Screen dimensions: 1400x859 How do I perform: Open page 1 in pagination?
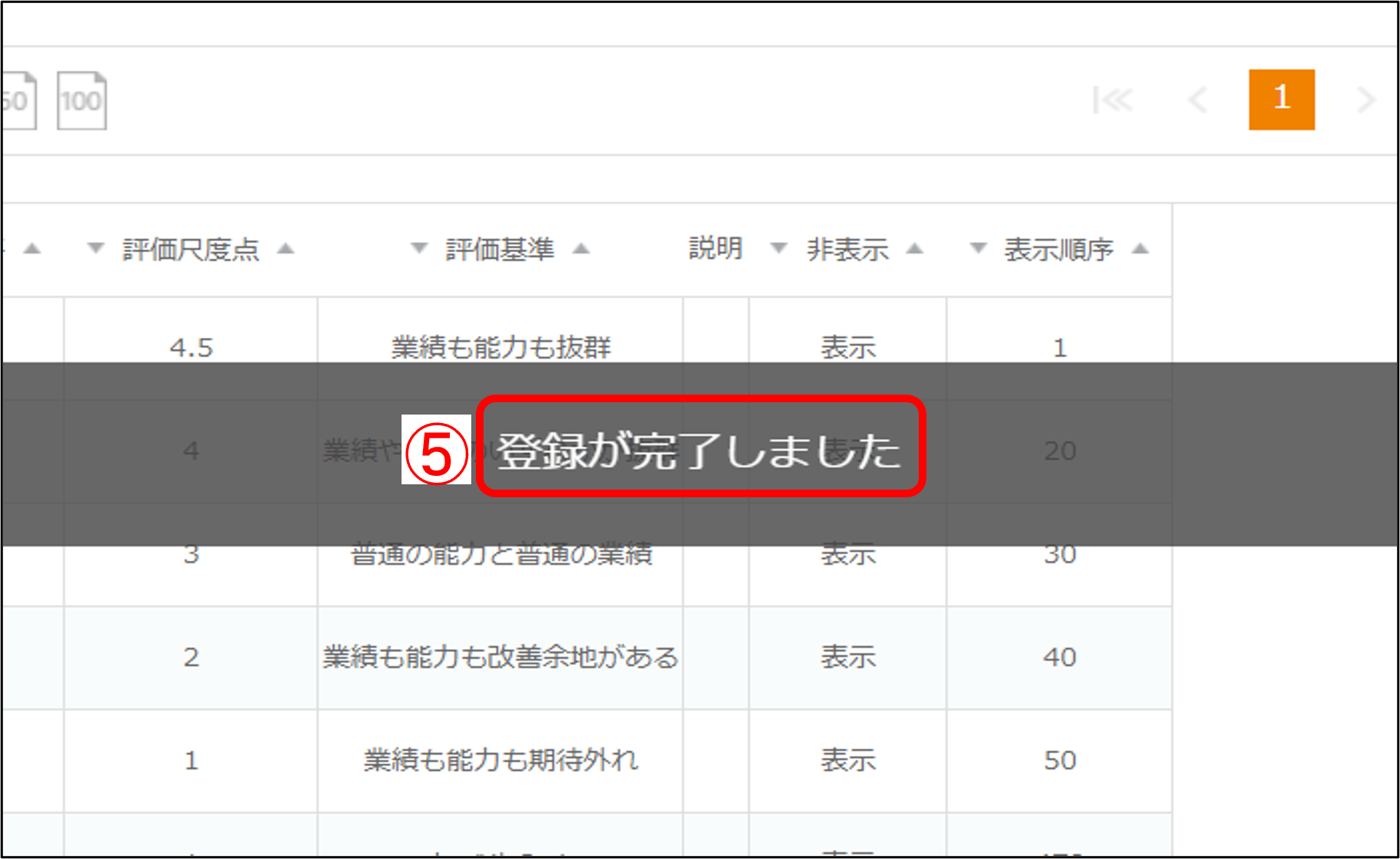(x=1281, y=100)
